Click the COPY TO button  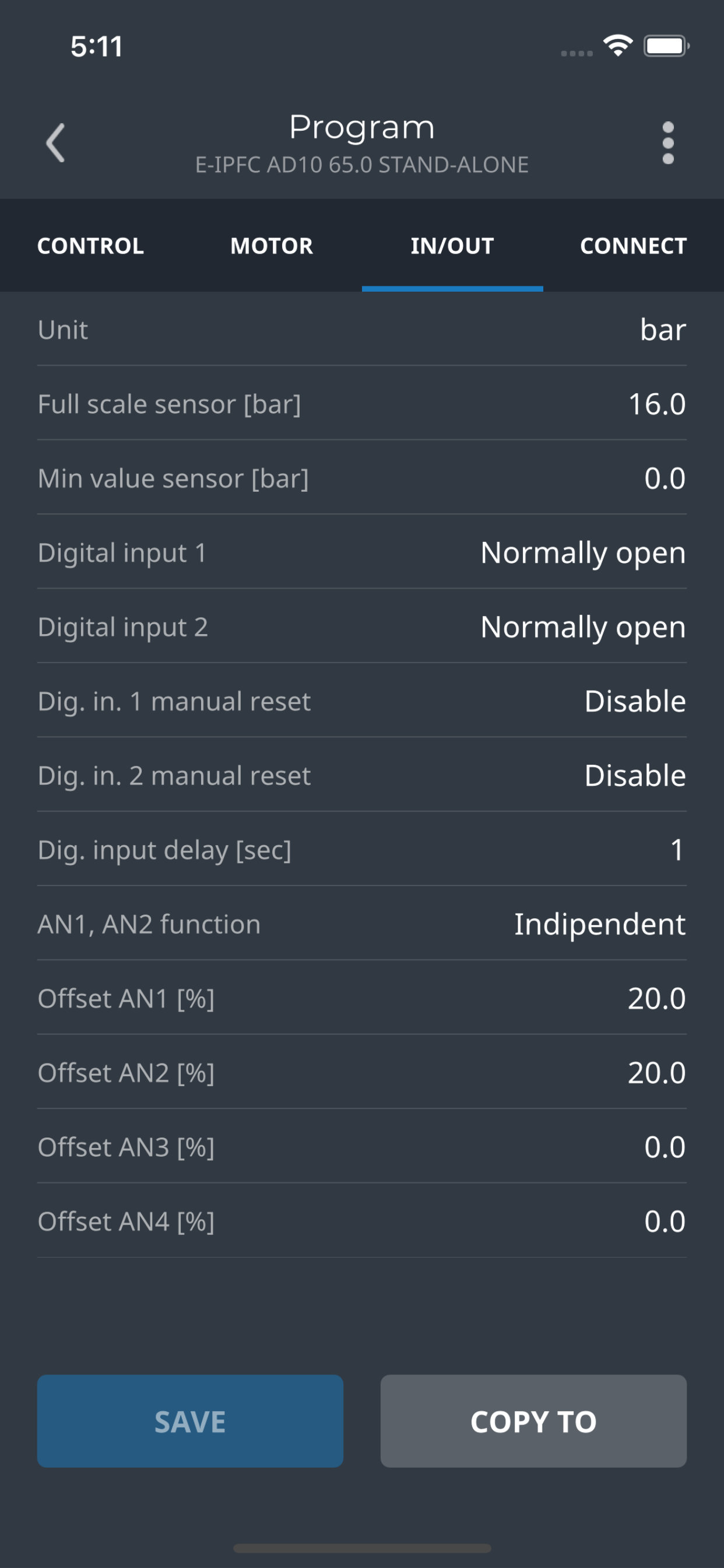pyautogui.click(x=533, y=1420)
